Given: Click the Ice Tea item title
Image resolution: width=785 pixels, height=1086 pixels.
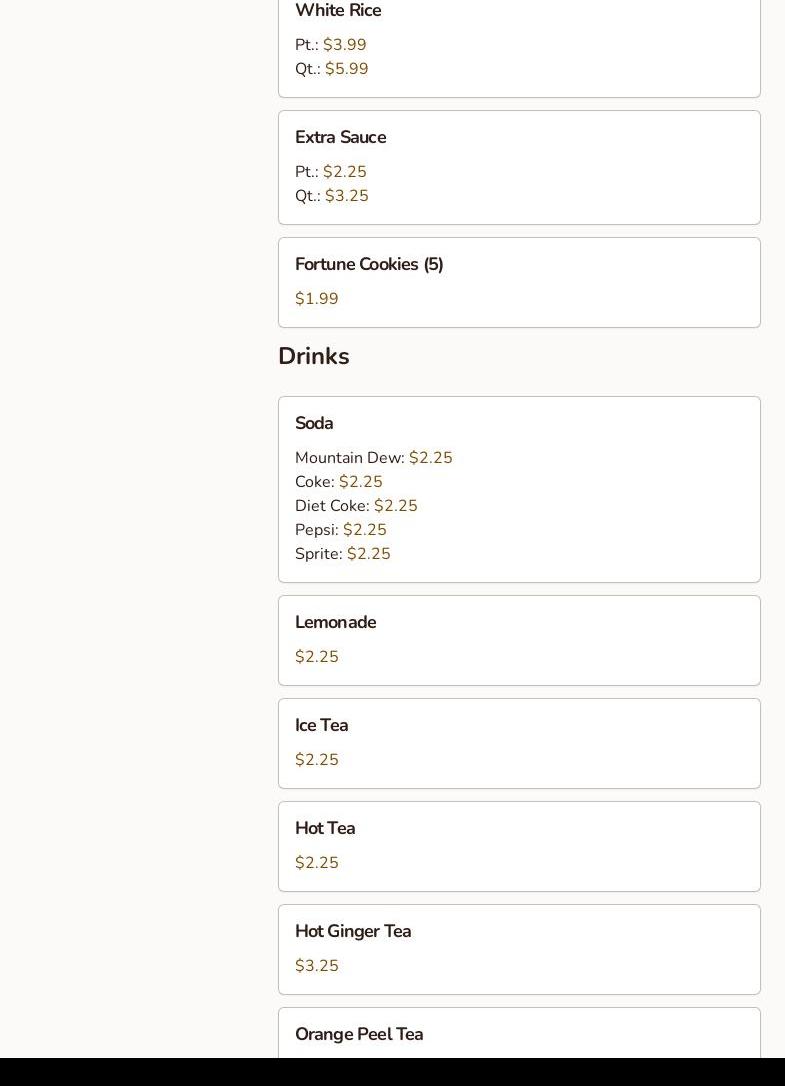Looking at the screenshot, I should click(x=321, y=726).
